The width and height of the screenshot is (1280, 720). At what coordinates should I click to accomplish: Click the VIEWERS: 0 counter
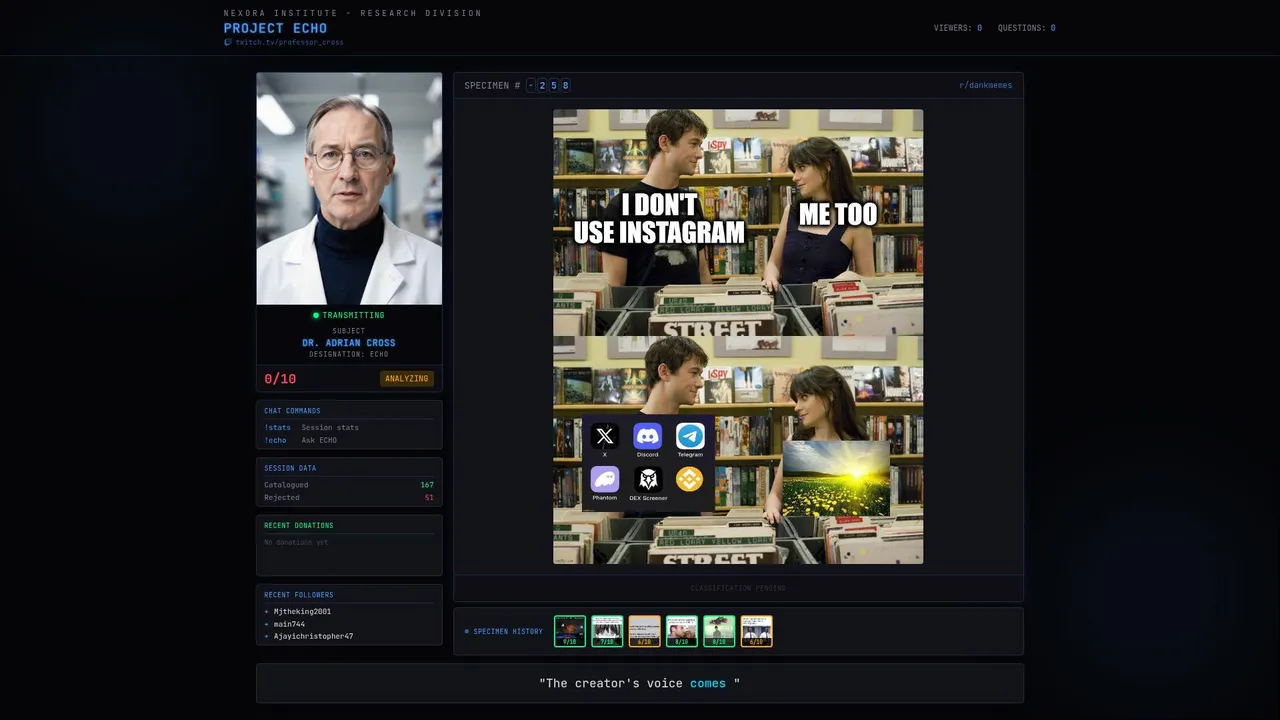point(958,28)
